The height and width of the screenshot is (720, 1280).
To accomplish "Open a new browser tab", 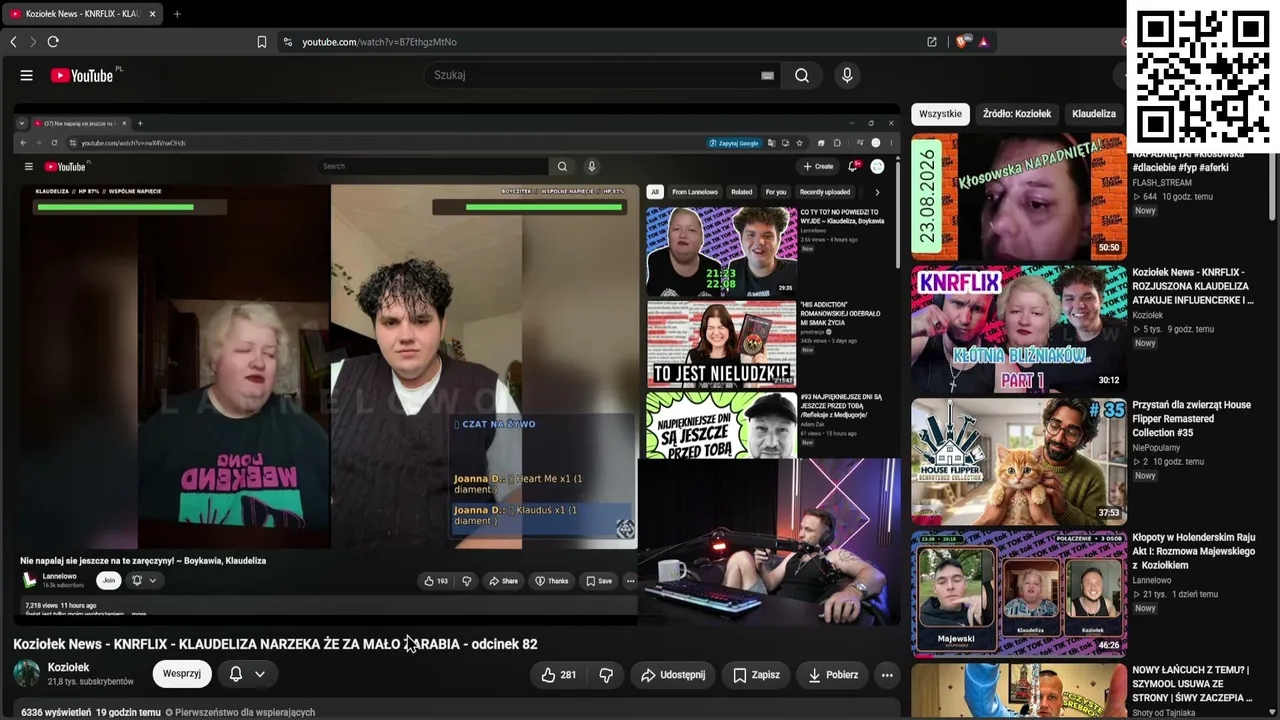I will (x=177, y=14).
